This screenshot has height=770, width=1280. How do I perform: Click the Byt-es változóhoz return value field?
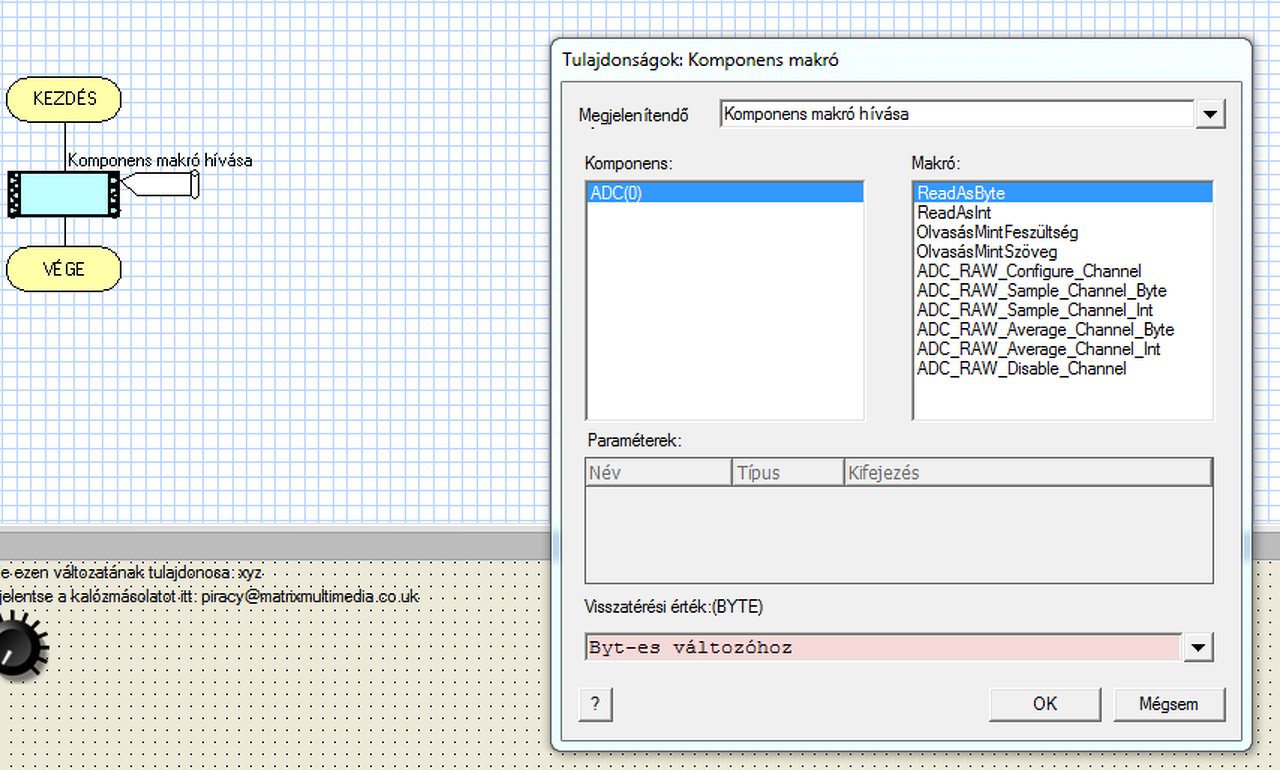(884, 648)
